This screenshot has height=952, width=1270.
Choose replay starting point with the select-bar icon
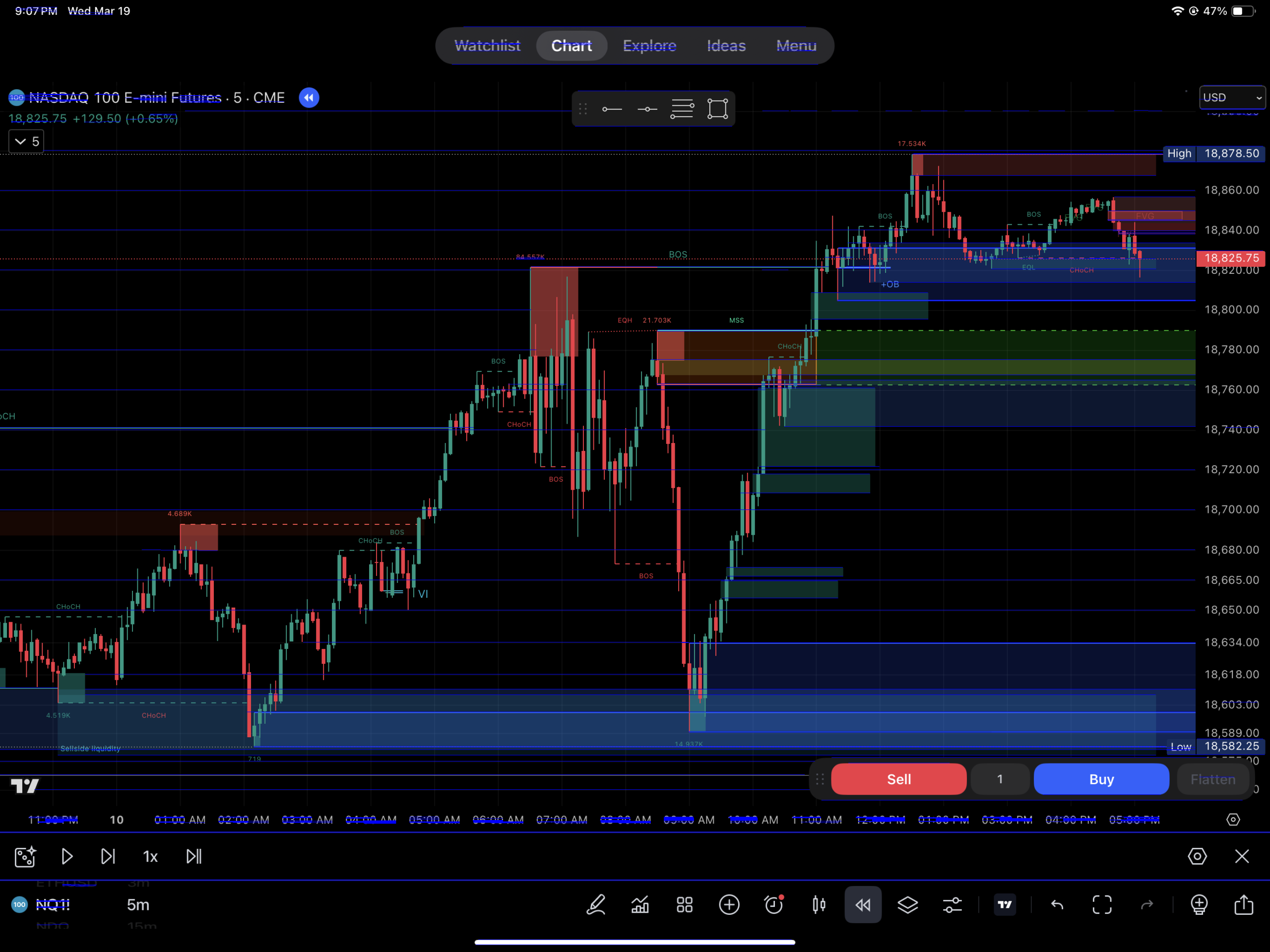pos(25,857)
